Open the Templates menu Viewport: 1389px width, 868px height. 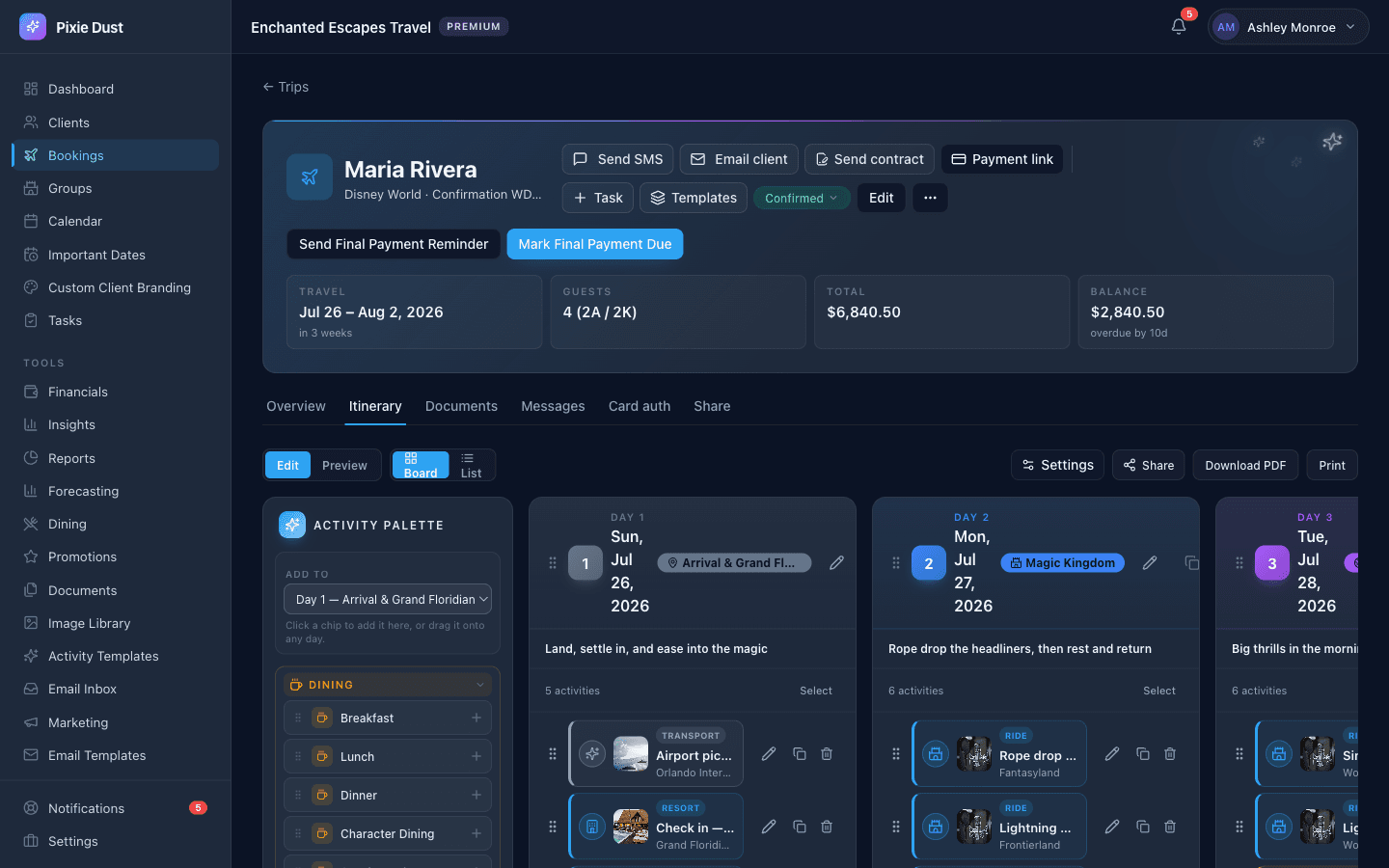[694, 198]
